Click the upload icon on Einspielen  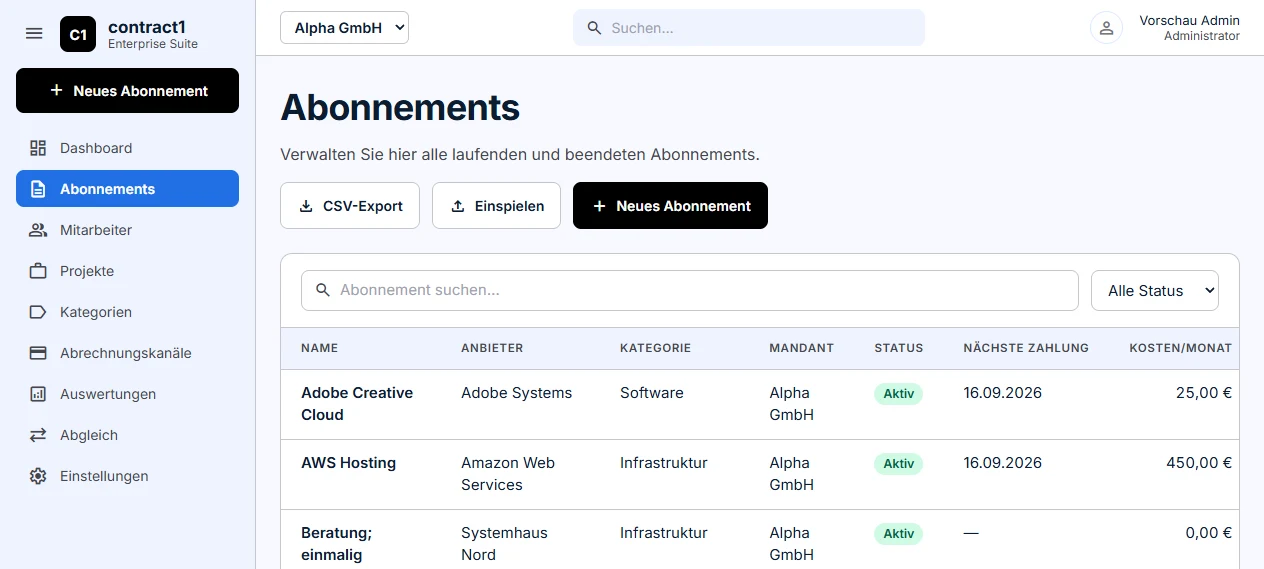click(x=458, y=206)
